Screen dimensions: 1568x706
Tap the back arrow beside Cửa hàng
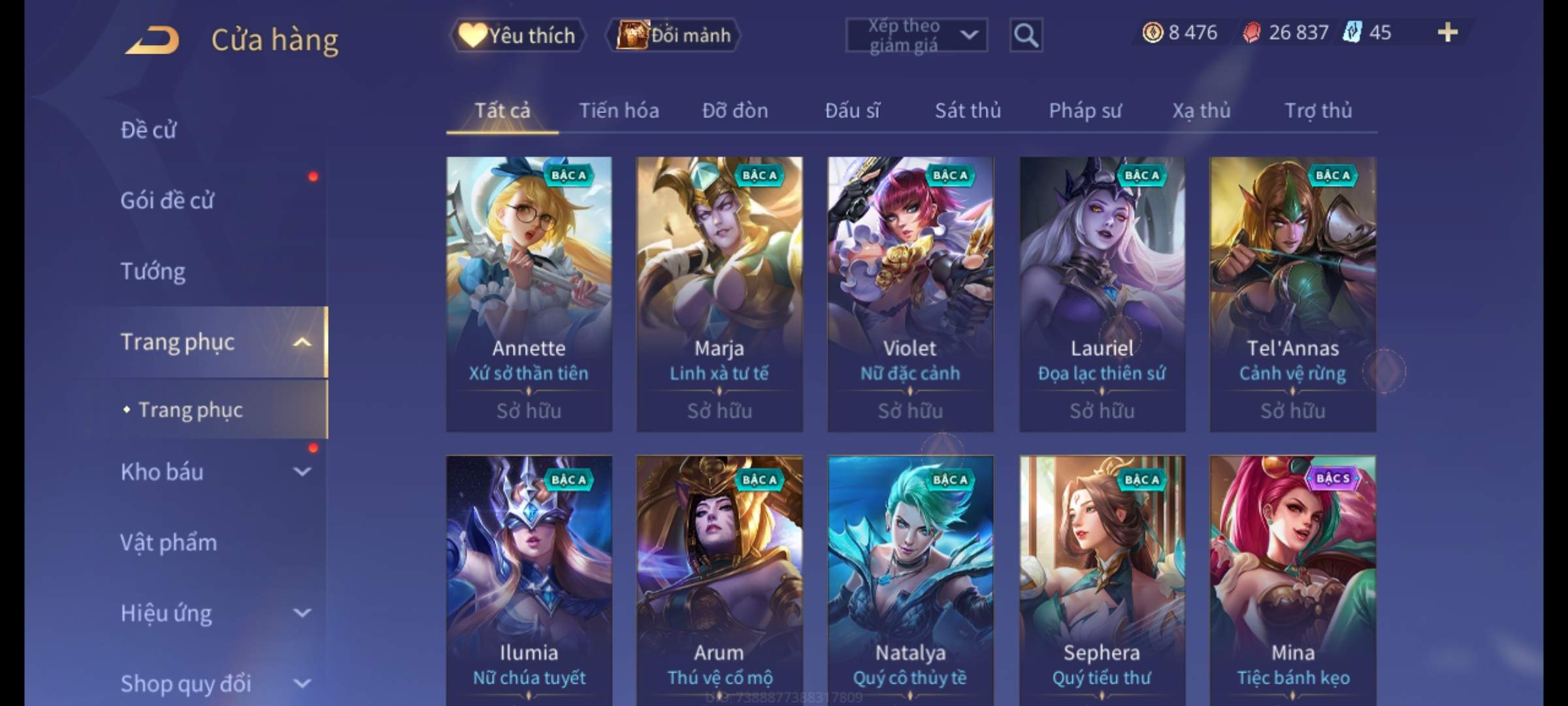click(x=153, y=39)
